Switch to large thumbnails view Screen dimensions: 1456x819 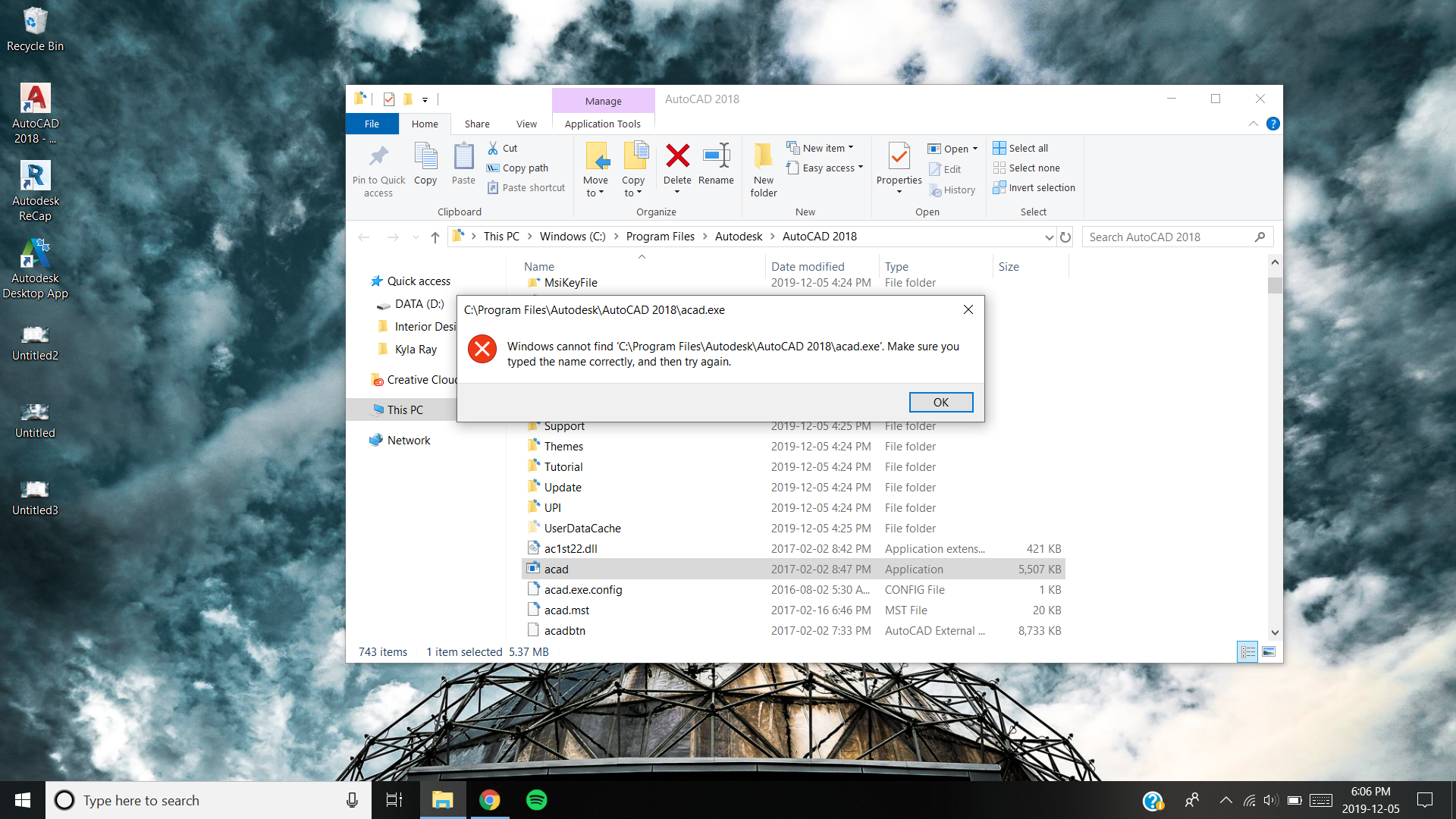point(1269,651)
